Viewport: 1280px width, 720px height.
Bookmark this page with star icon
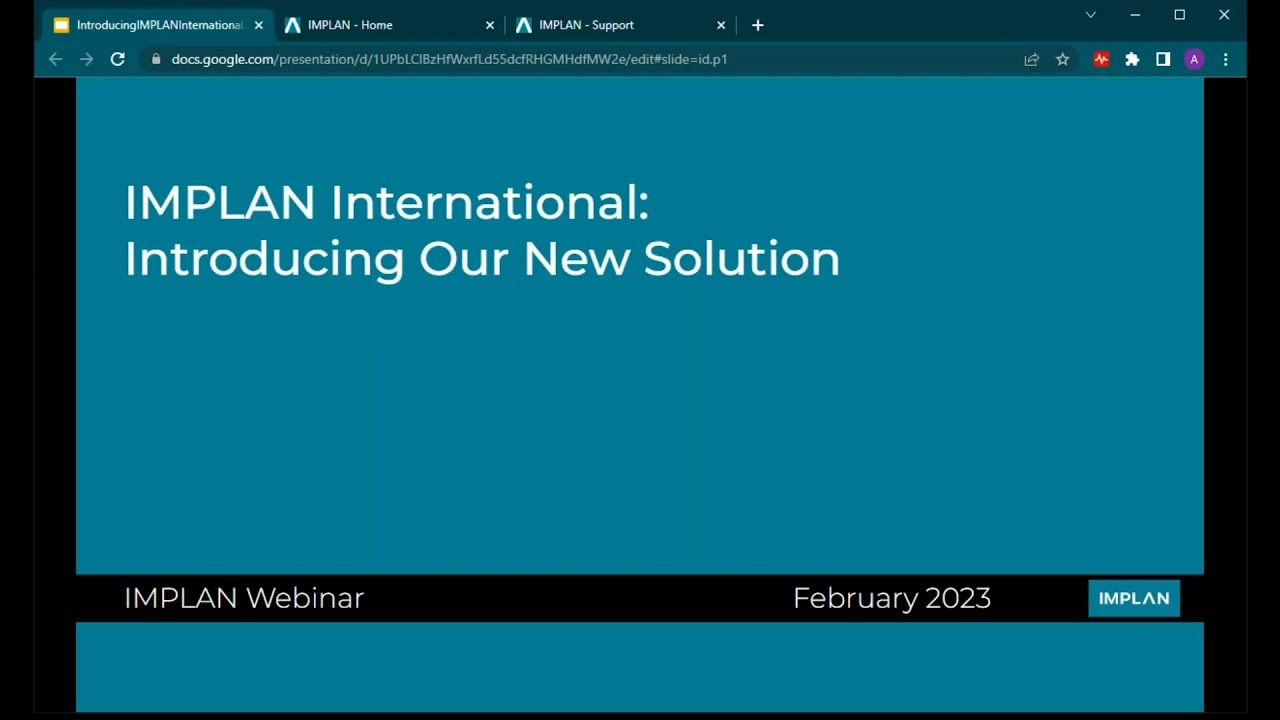[x=1063, y=59]
